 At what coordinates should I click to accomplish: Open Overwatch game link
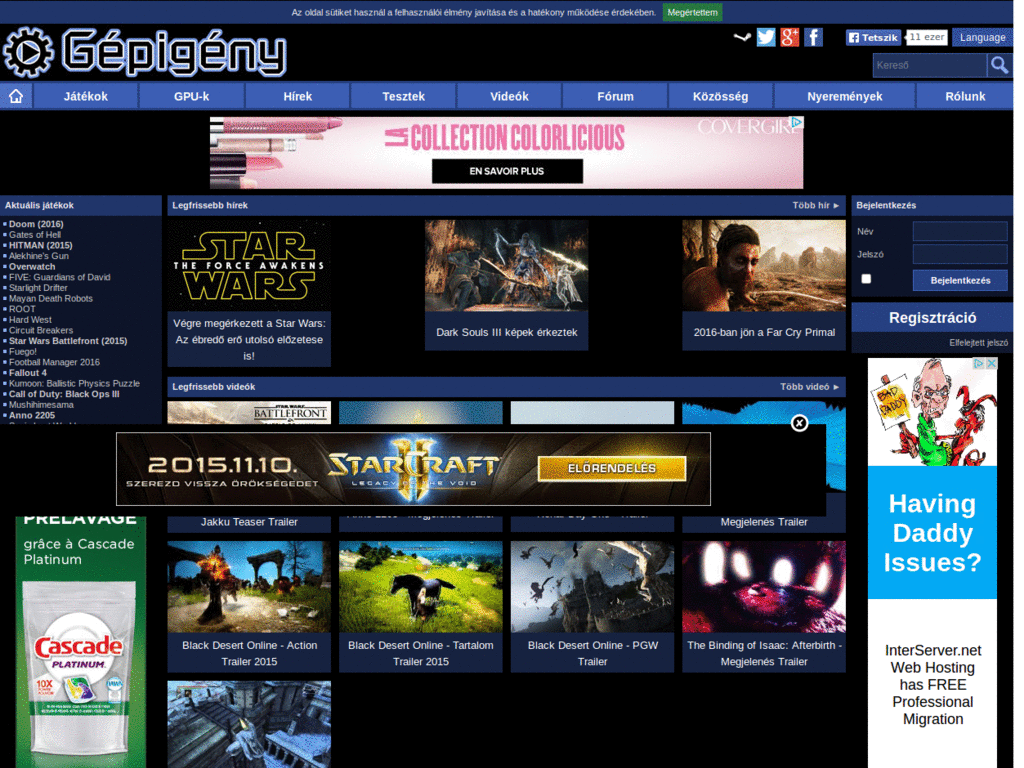32,266
